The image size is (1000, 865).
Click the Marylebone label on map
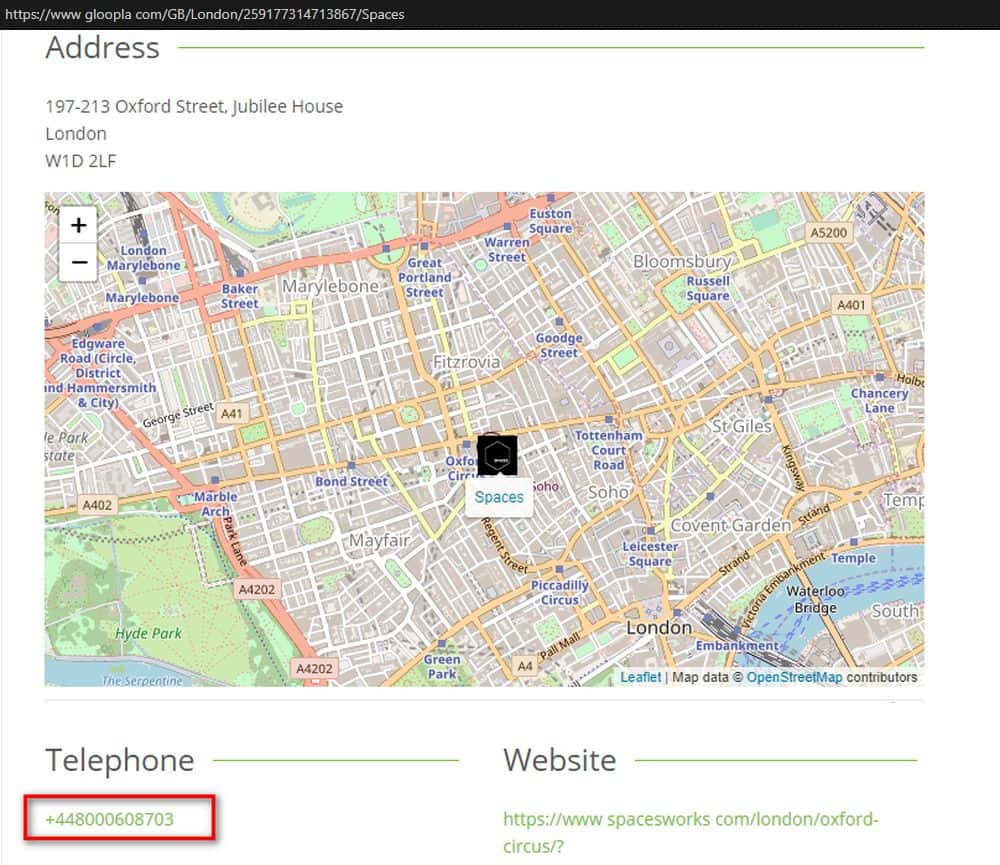(330, 286)
